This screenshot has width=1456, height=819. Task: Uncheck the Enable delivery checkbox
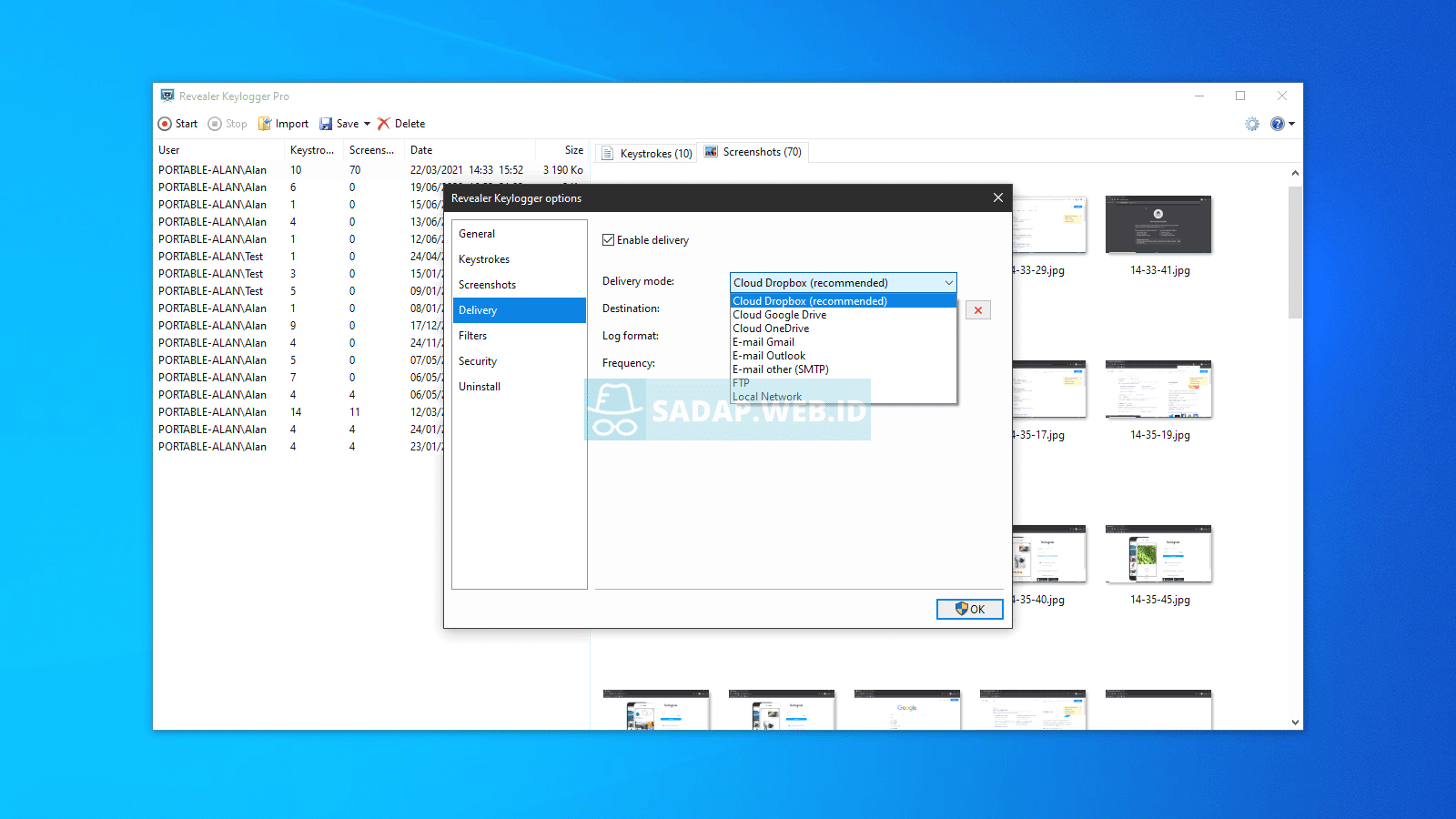click(x=609, y=240)
